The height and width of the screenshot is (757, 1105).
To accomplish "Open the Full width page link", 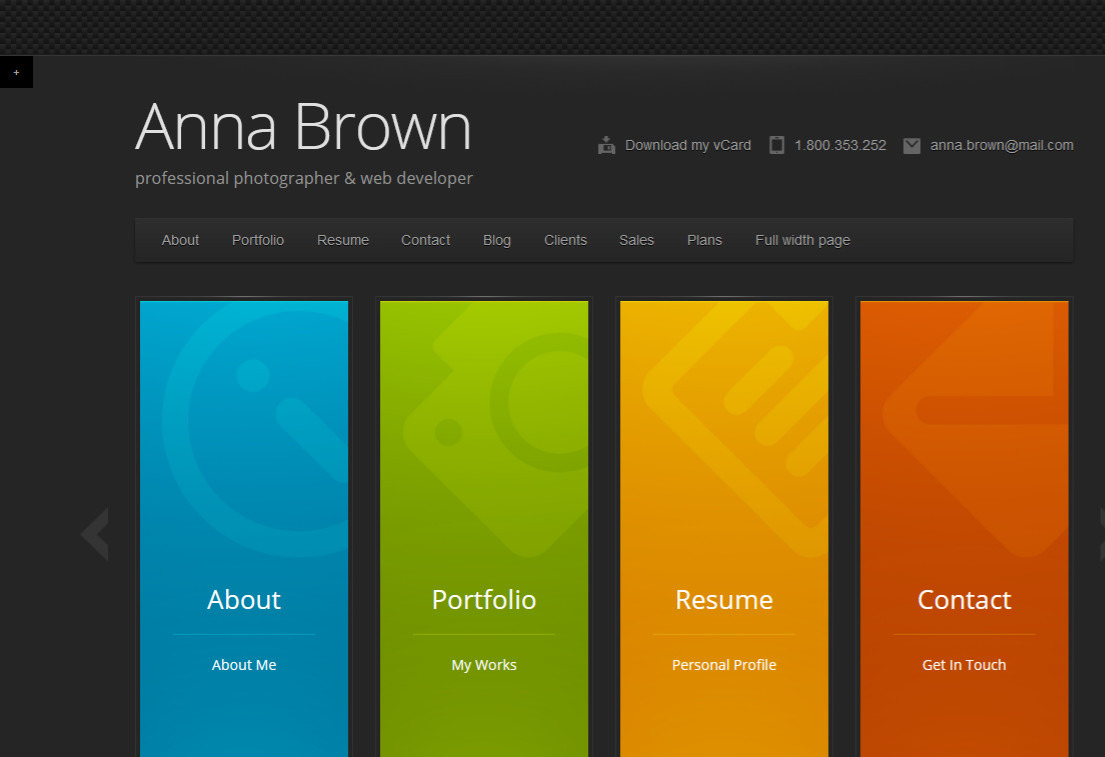I will tap(802, 240).
